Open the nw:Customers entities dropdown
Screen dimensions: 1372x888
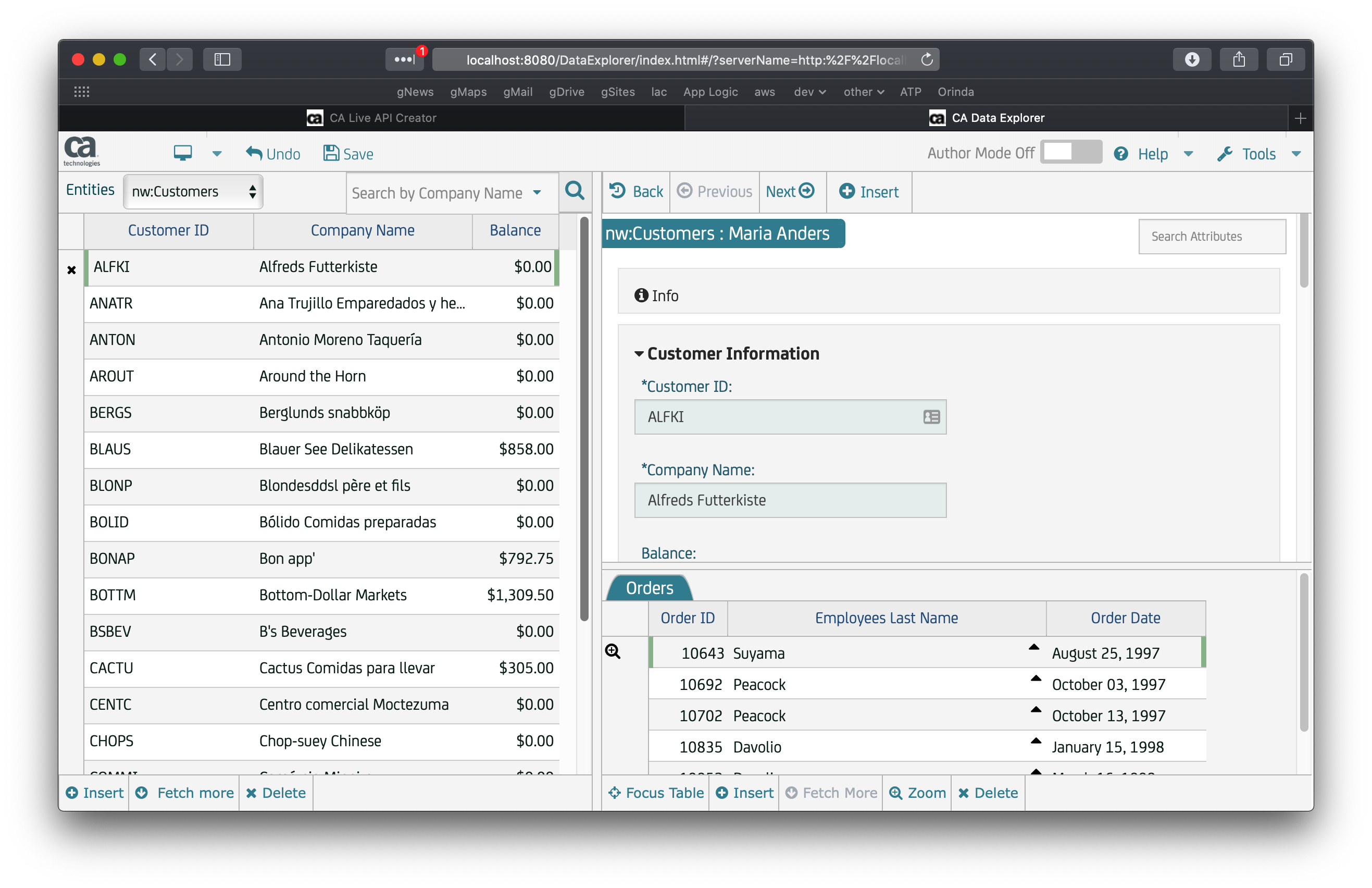pyautogui.click(x=193, y=192)
